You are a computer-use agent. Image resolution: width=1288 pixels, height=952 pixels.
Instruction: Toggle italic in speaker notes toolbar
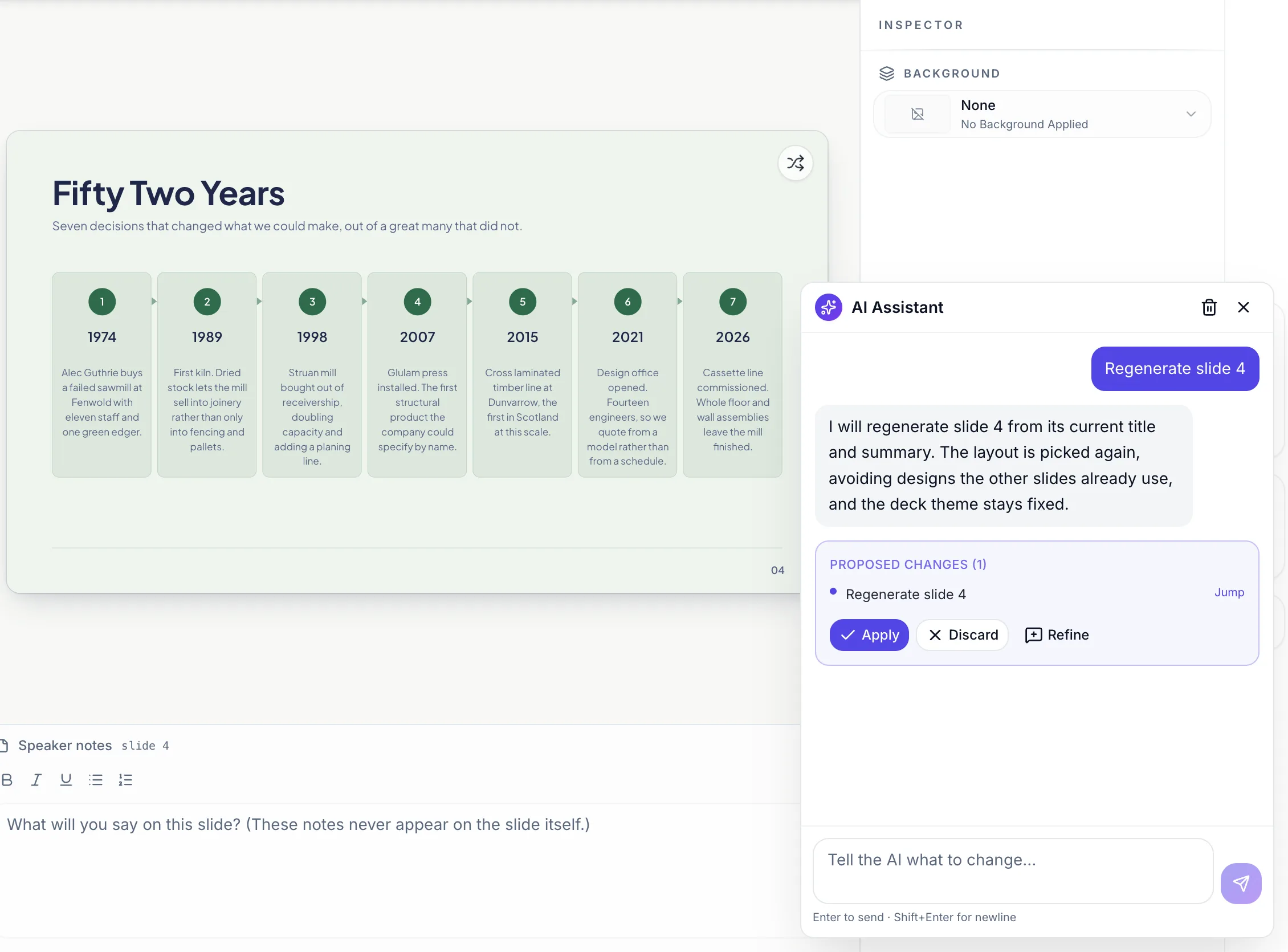coord(36,780)
